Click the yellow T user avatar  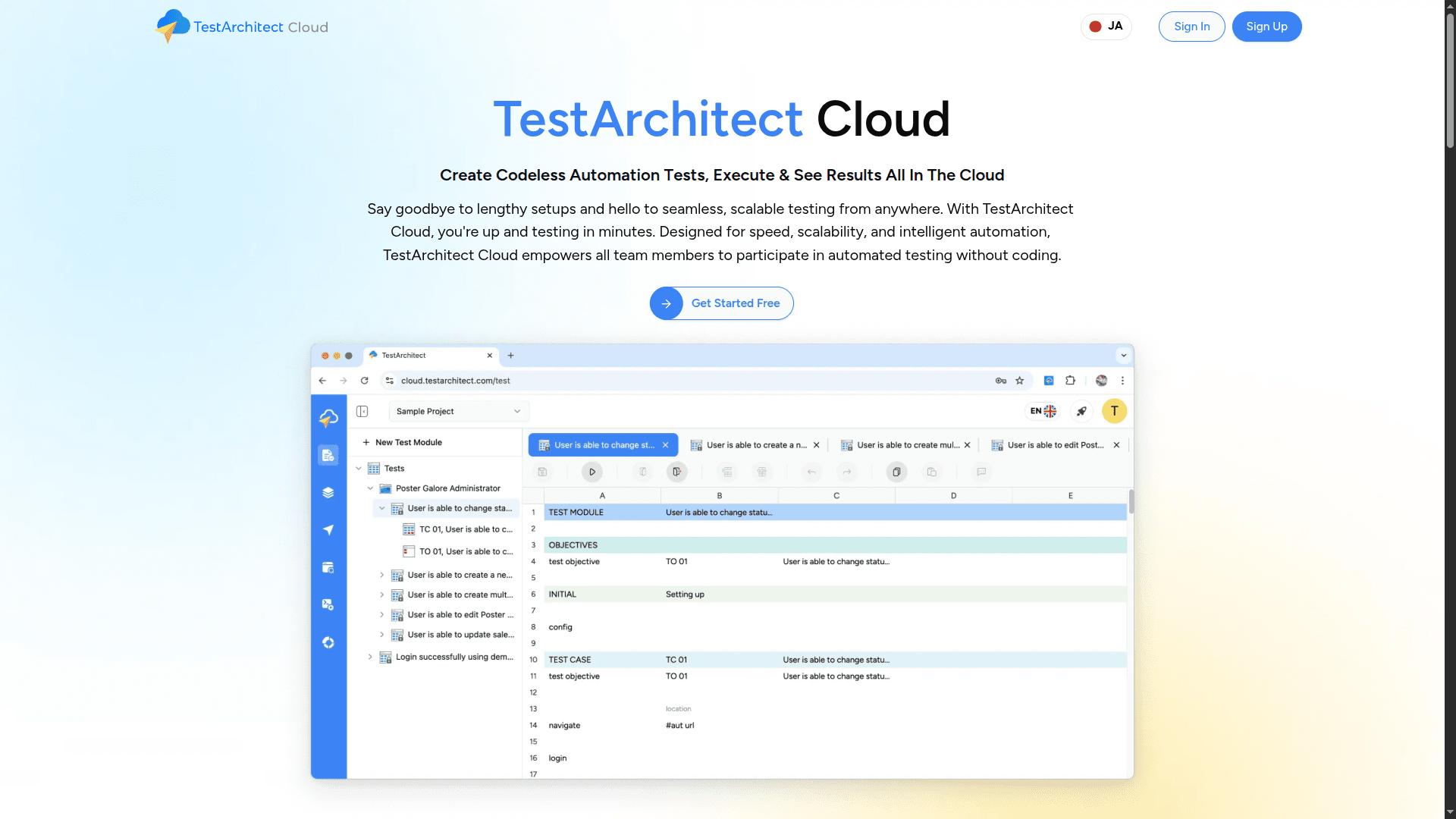[1114, 411]
